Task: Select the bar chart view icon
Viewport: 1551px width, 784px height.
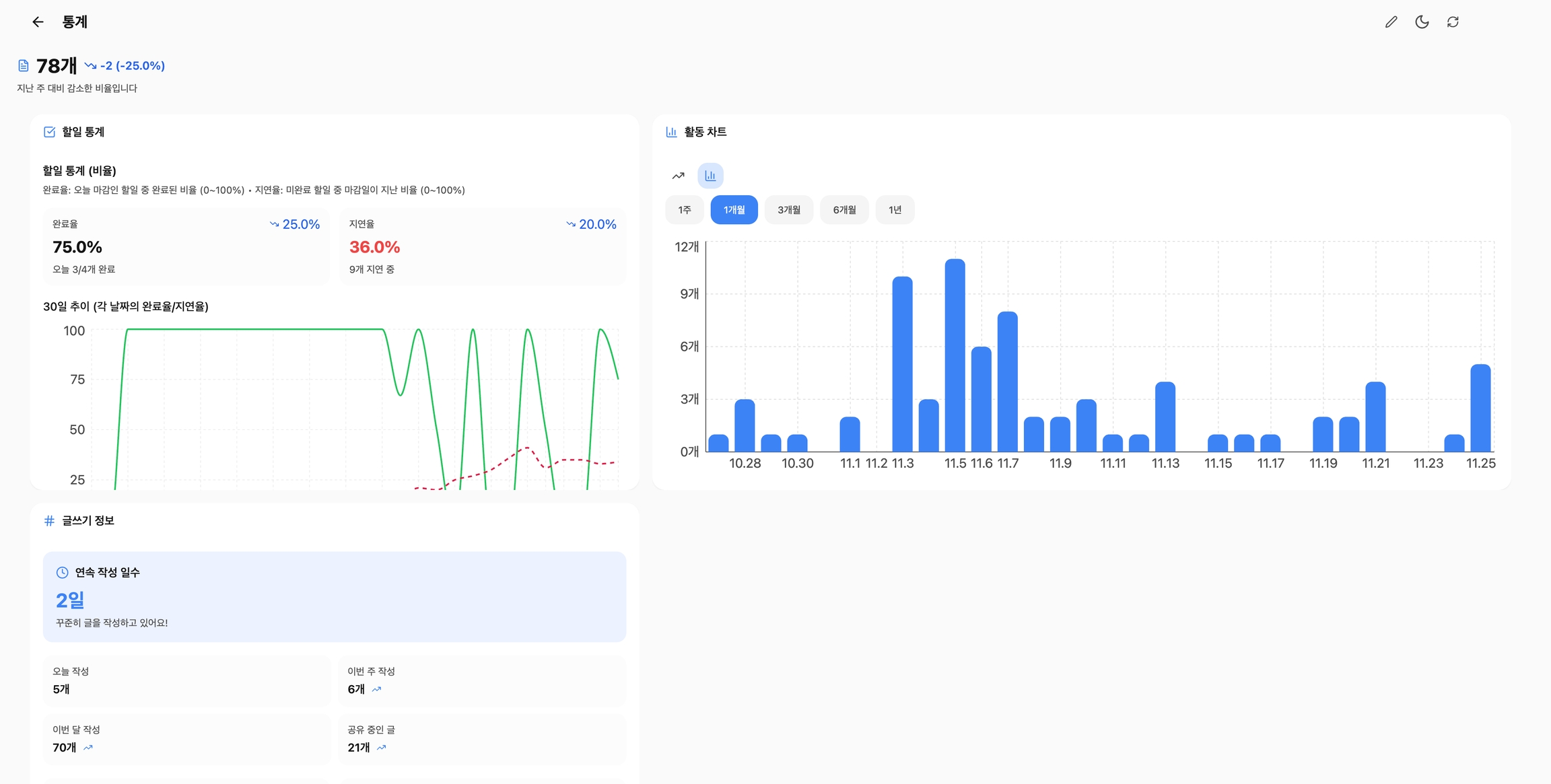Action: 710,176
